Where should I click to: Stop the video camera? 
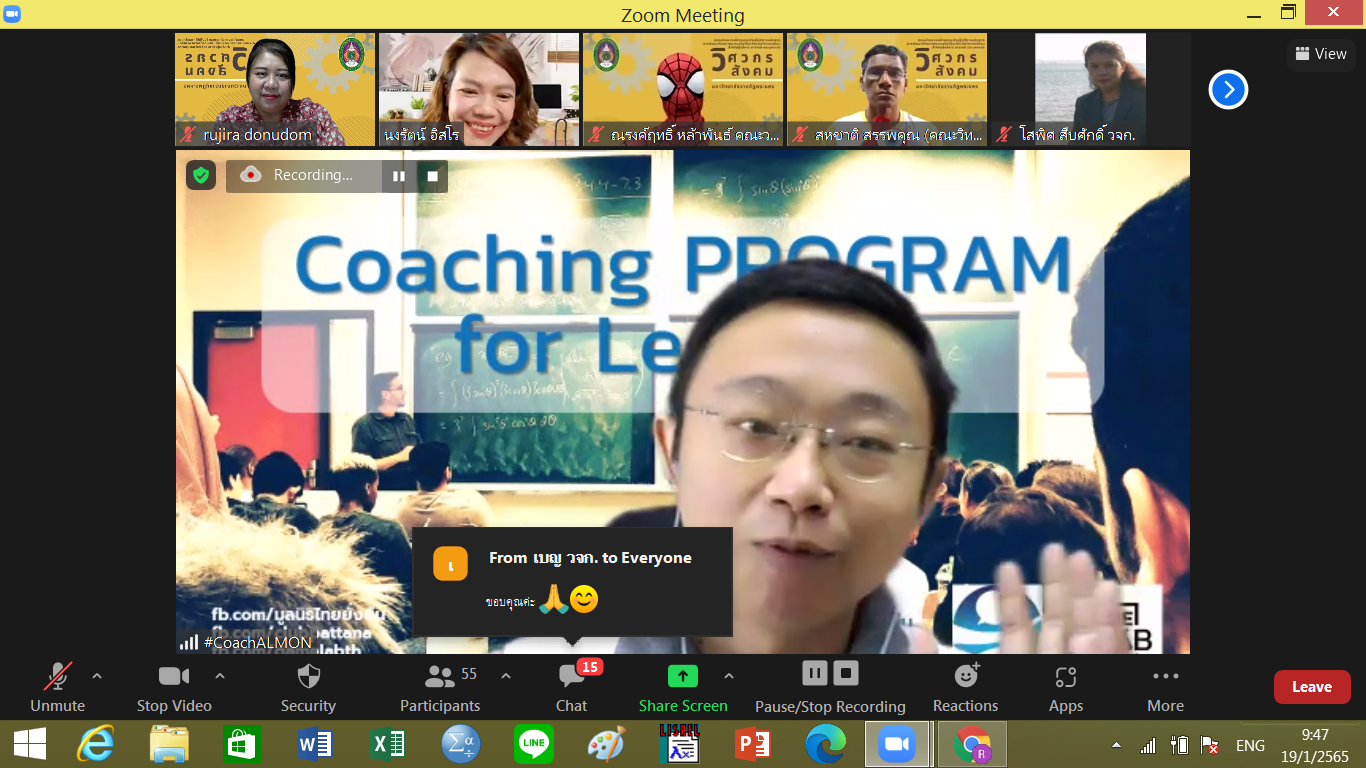click(174, 687)
